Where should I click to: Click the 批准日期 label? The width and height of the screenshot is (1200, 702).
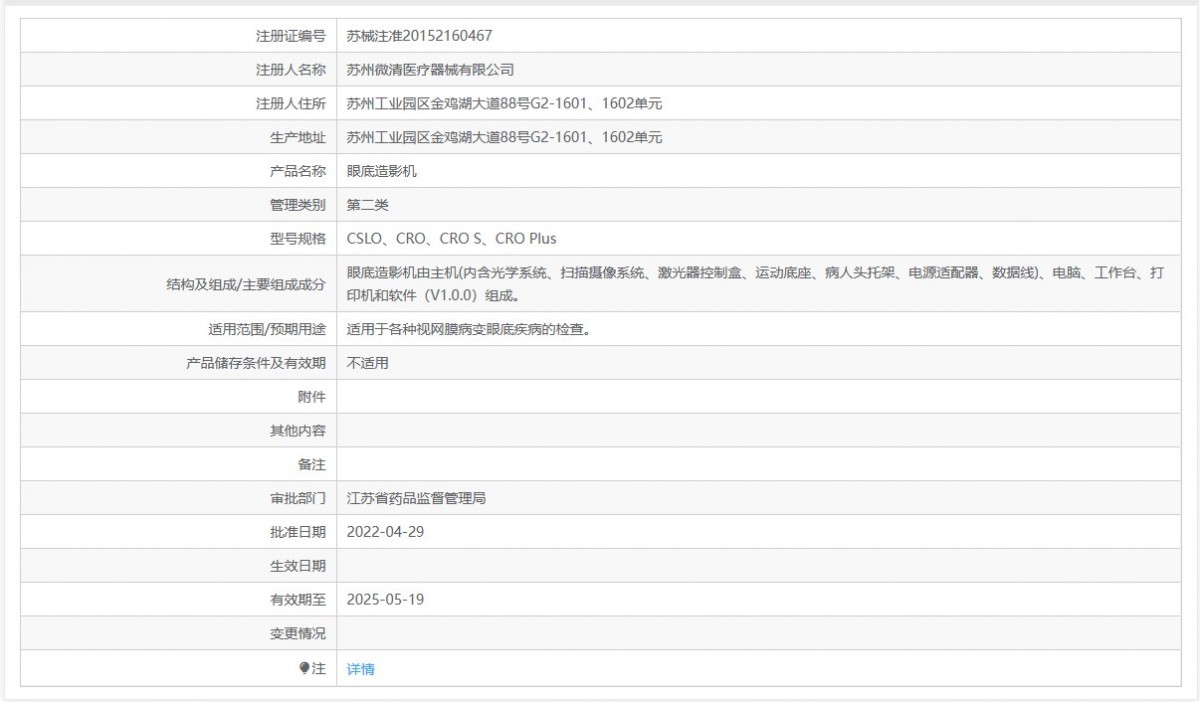point(298,532)
